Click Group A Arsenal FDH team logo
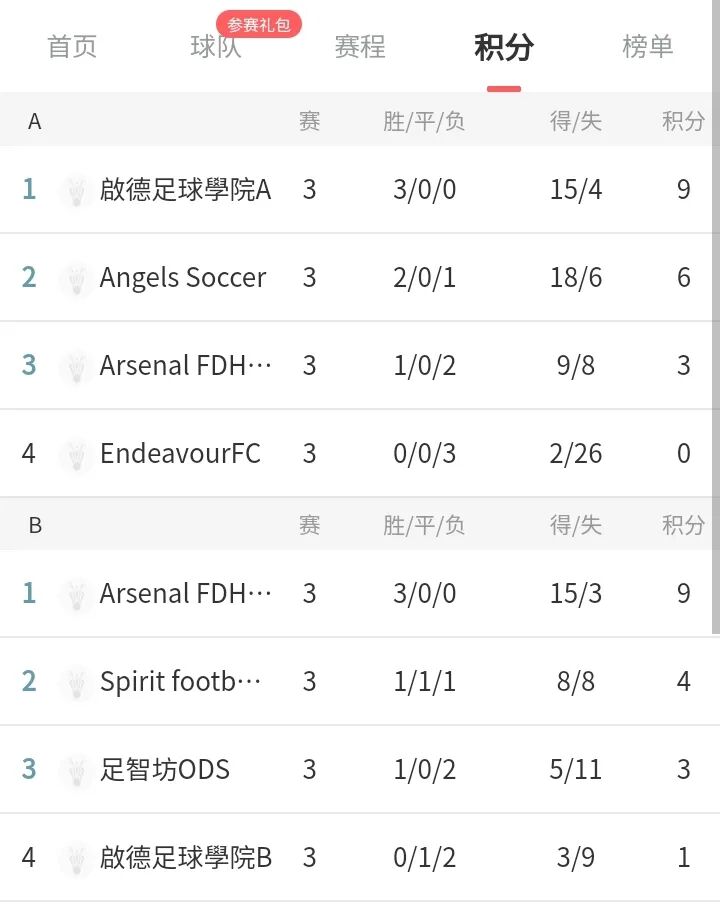The image size is (720, 920). (76, 367)
